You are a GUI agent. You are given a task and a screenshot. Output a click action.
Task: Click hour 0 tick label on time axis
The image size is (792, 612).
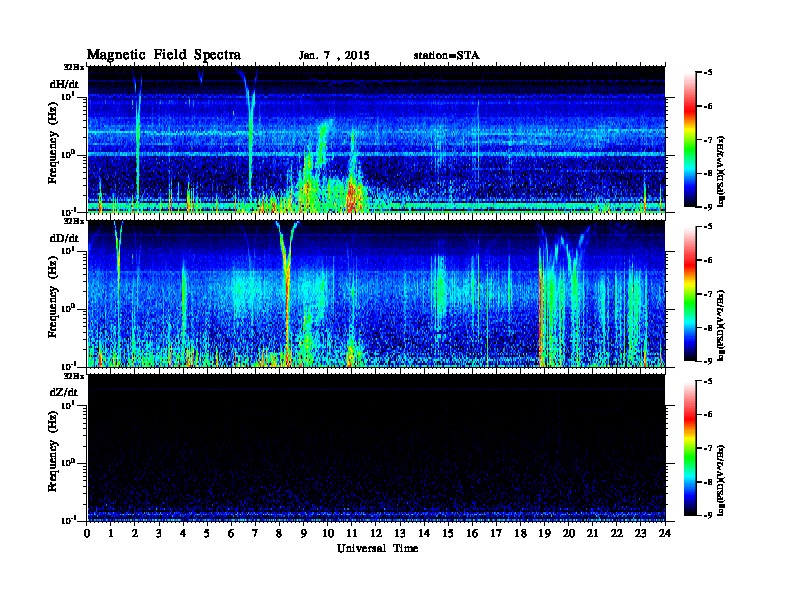coord(87,533)
